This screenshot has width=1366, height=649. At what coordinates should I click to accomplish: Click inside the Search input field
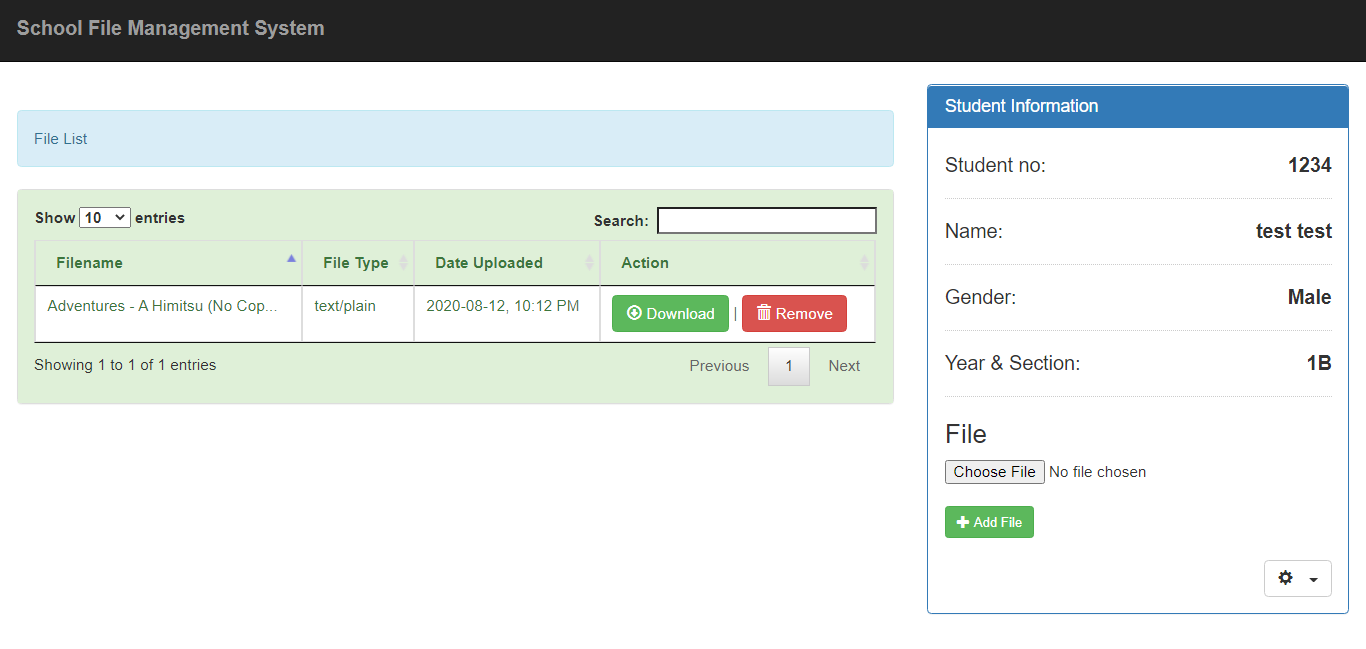(x=766, y=220)
